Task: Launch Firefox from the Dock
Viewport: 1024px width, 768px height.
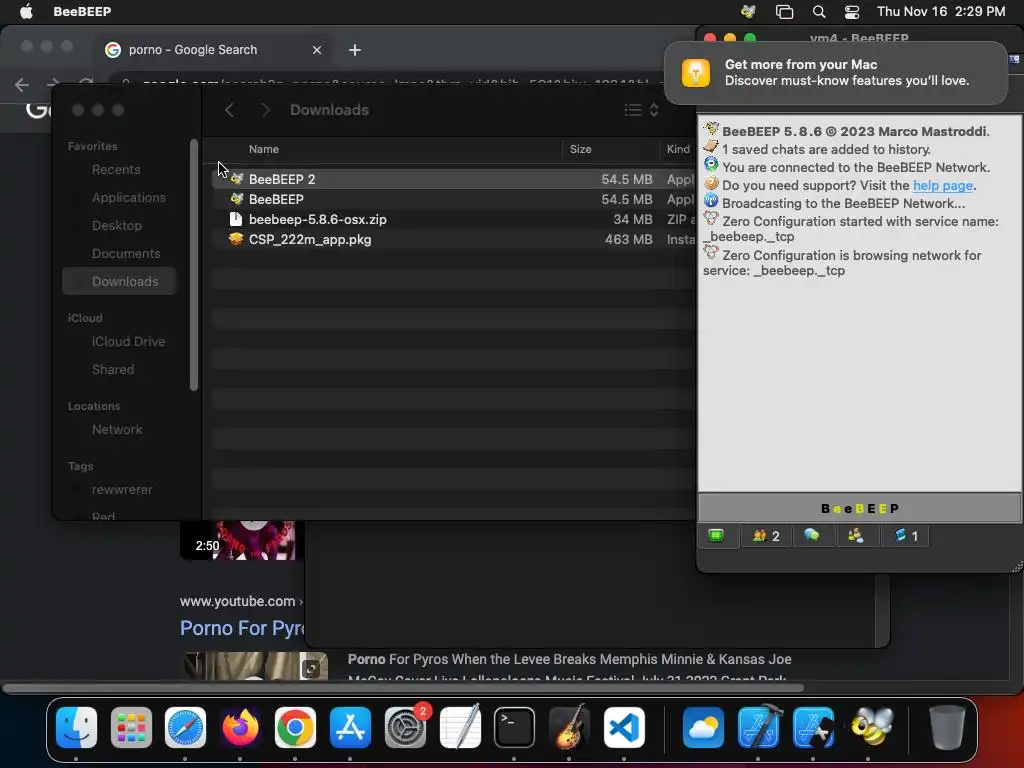Action: point(240,727)
